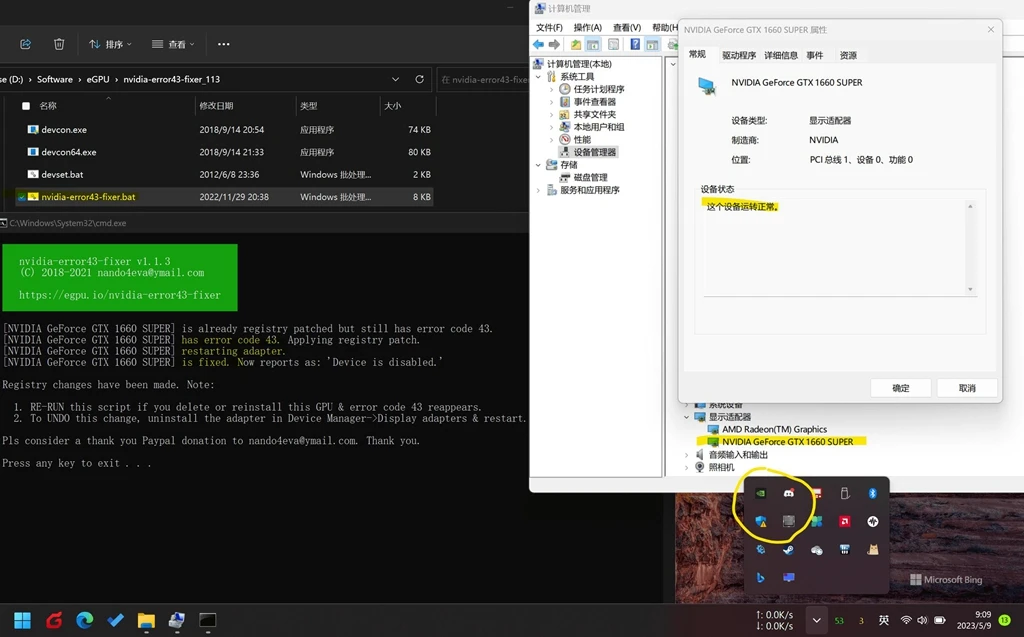
Task: Open the Bluetooth tray icon
Action: click(872, 494)
